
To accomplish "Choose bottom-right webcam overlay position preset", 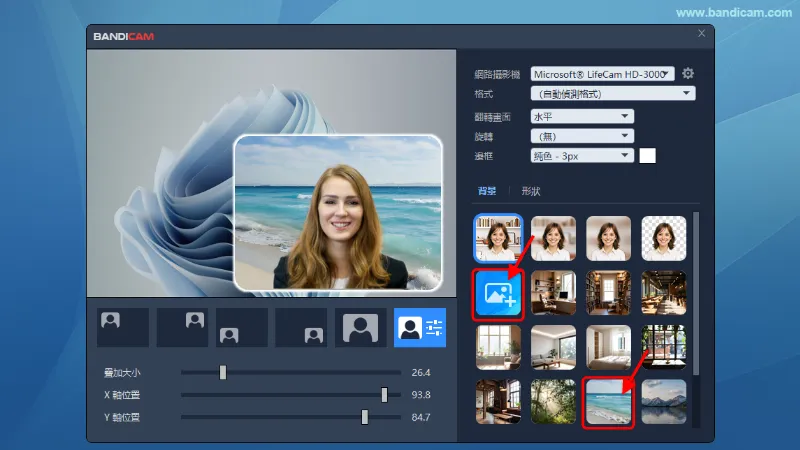I will pyautogui.click(x=301, y=328).
